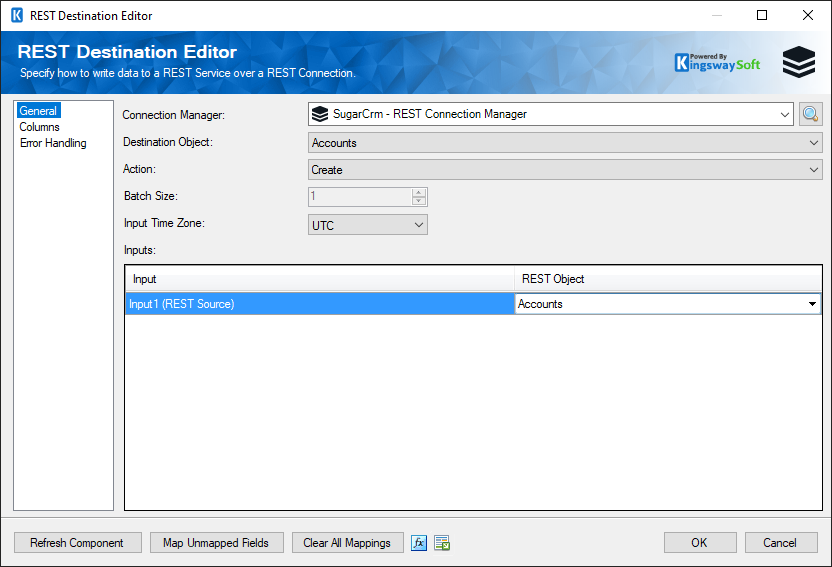Close the REST Destination Editor window
The height and width of the screenshot is (567, 832).
(x=808, y=15)
